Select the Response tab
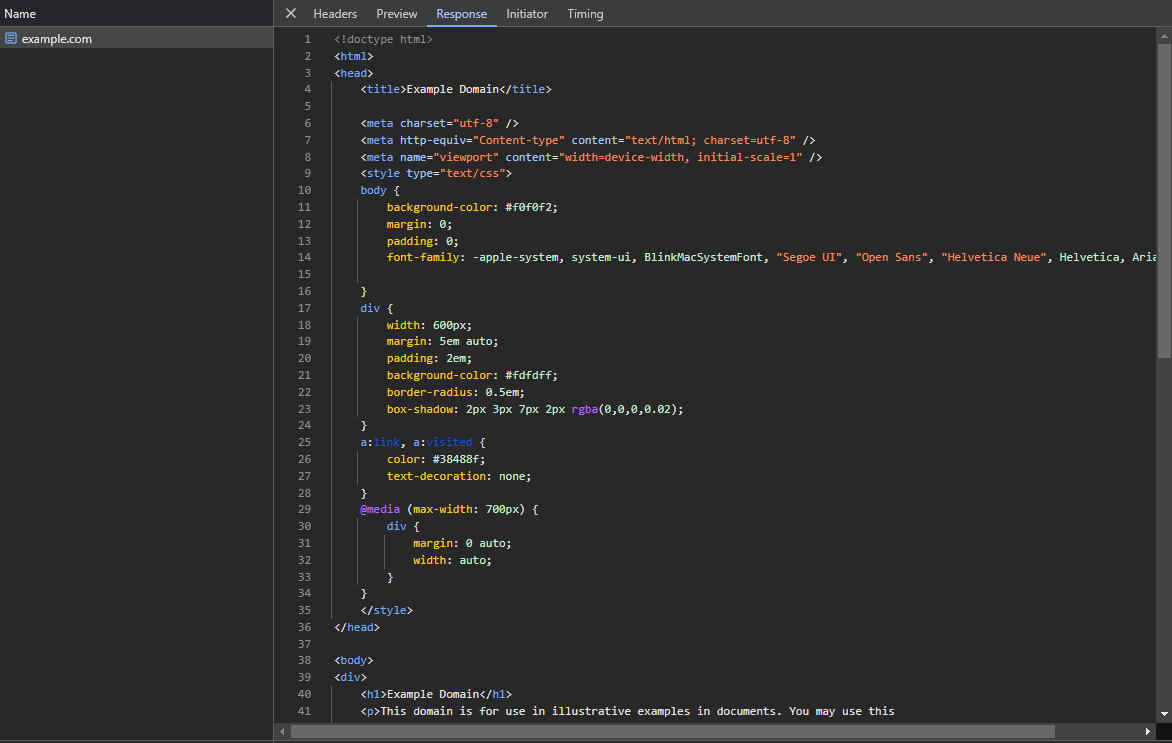 click(461, 14)
